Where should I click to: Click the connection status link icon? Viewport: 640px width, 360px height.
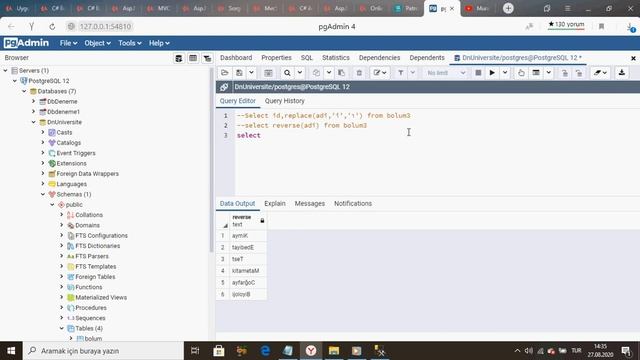[224, 87]
